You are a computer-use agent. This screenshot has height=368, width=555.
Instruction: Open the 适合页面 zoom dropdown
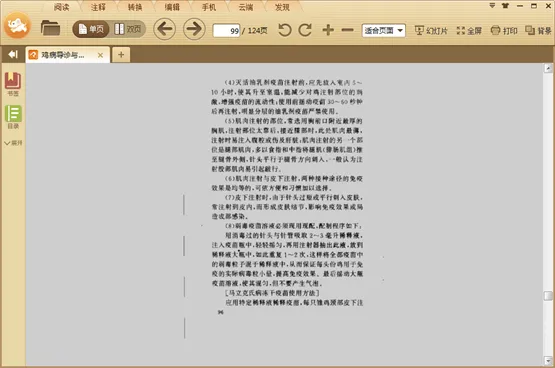pos(383,30)
